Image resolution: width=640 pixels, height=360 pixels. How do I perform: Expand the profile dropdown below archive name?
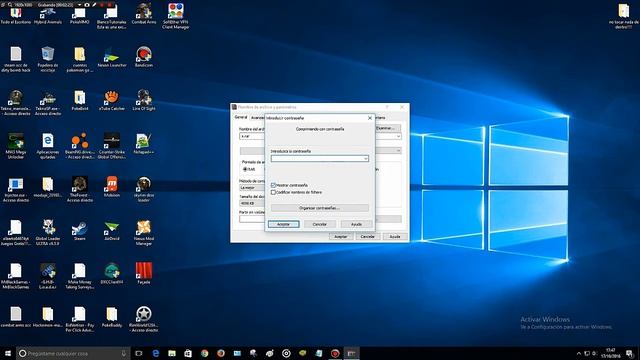click(x=398, y=151)
